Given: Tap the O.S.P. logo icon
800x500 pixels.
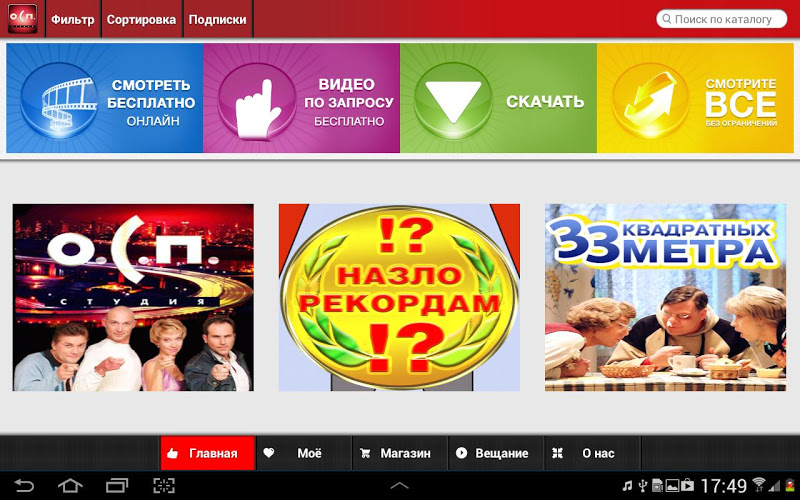Looking at the screenshot, I should pyautogui.click(x=22, y=19).
